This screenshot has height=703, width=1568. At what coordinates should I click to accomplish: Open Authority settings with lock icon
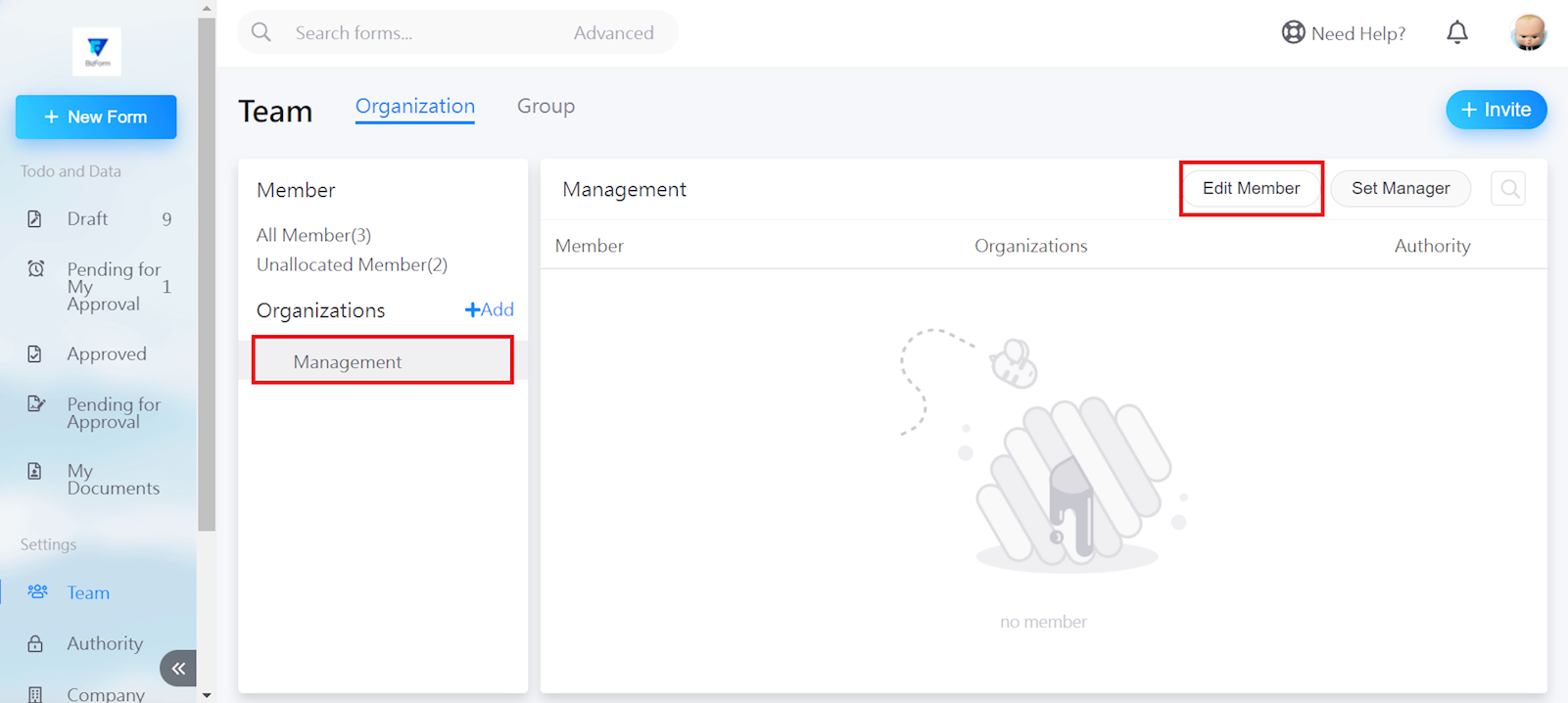104,643
